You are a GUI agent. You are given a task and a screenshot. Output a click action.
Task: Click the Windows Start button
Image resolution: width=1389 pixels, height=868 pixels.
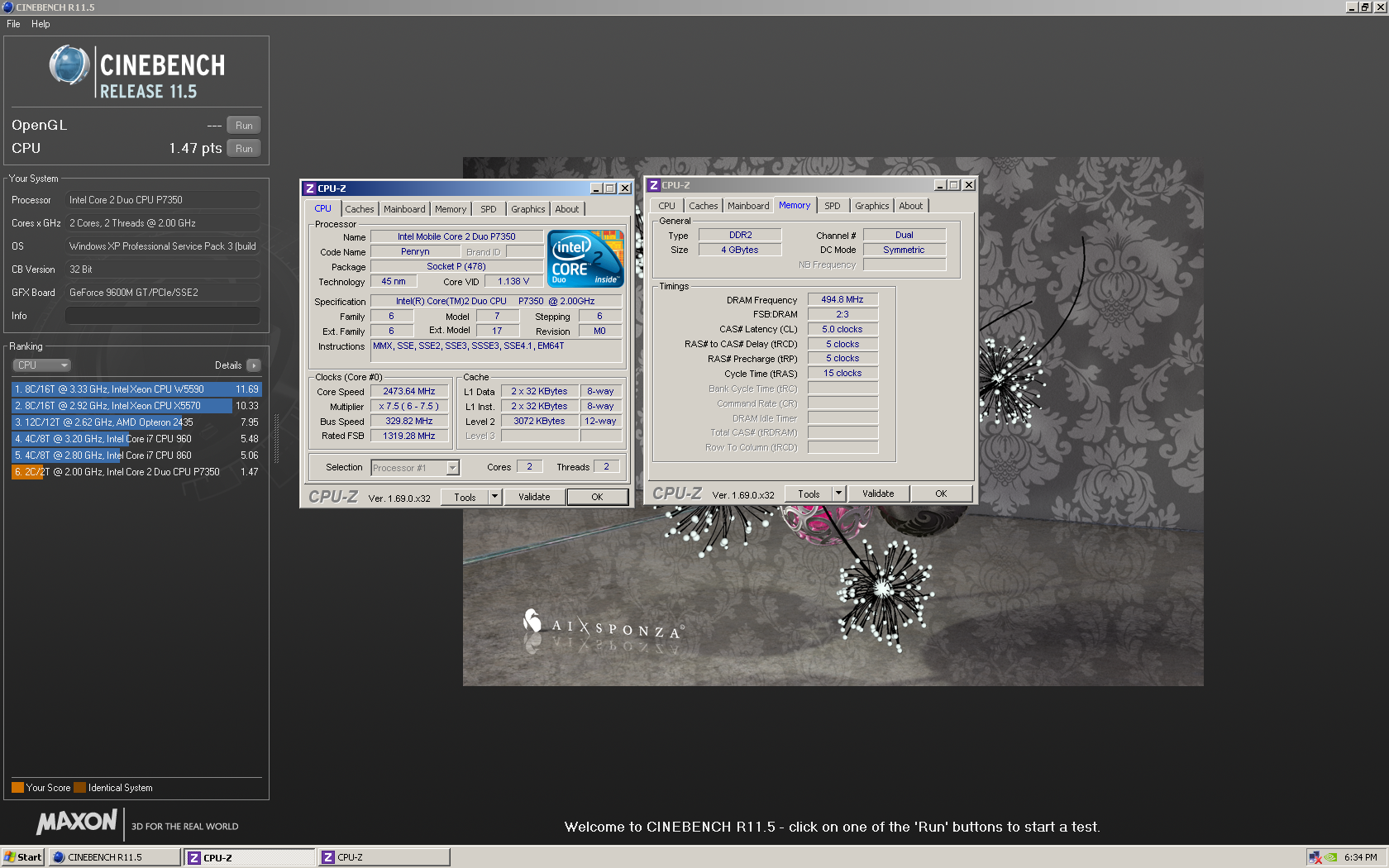[x=23, y=857]
